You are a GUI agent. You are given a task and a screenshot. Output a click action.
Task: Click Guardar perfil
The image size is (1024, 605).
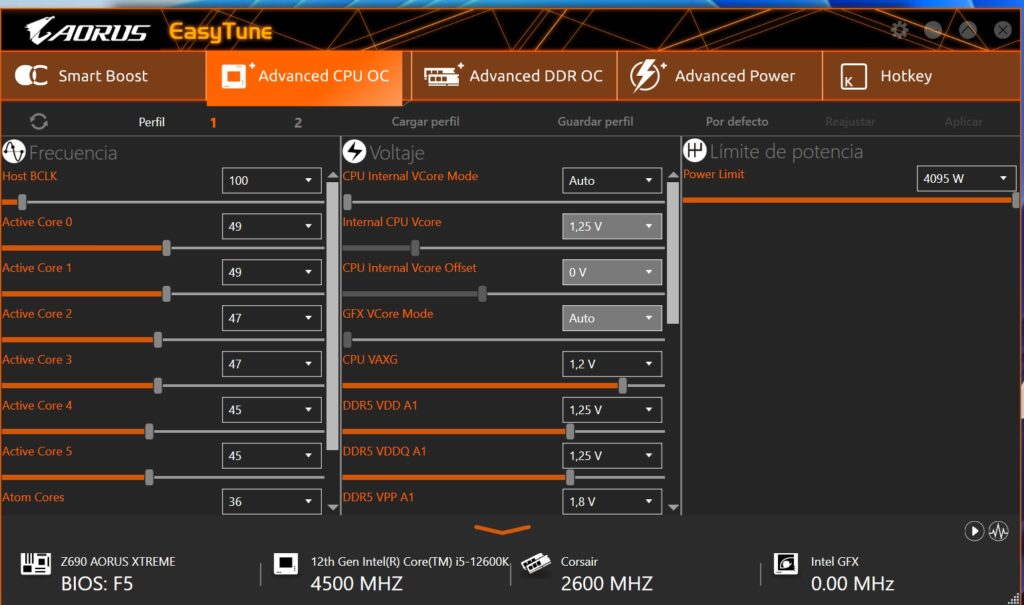click(595, 122)
